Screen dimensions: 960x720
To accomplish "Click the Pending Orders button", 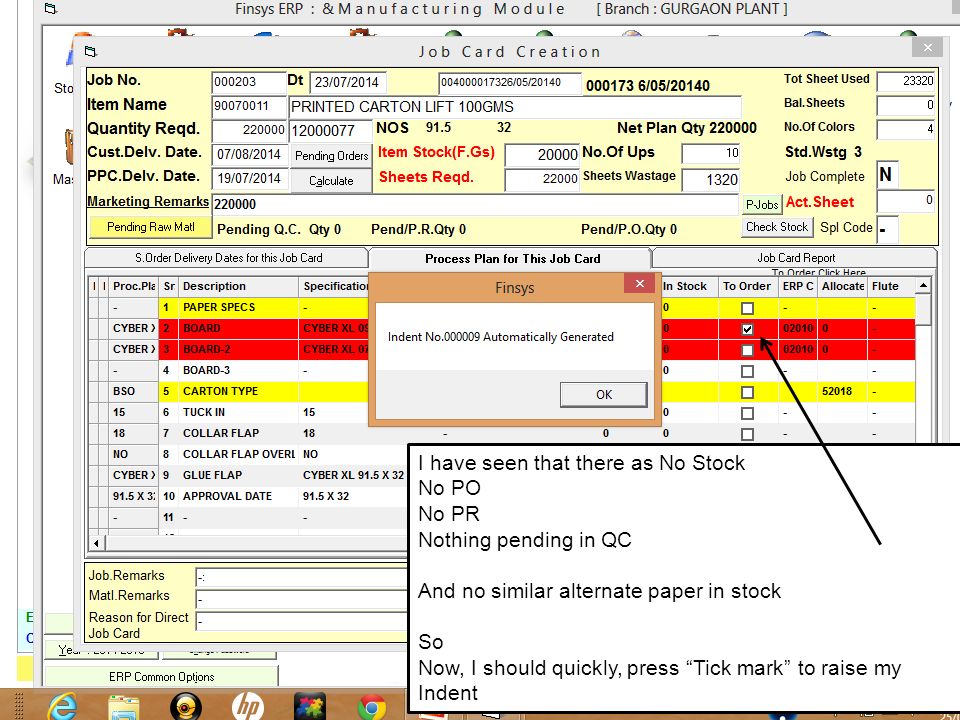I will [331, 156].
